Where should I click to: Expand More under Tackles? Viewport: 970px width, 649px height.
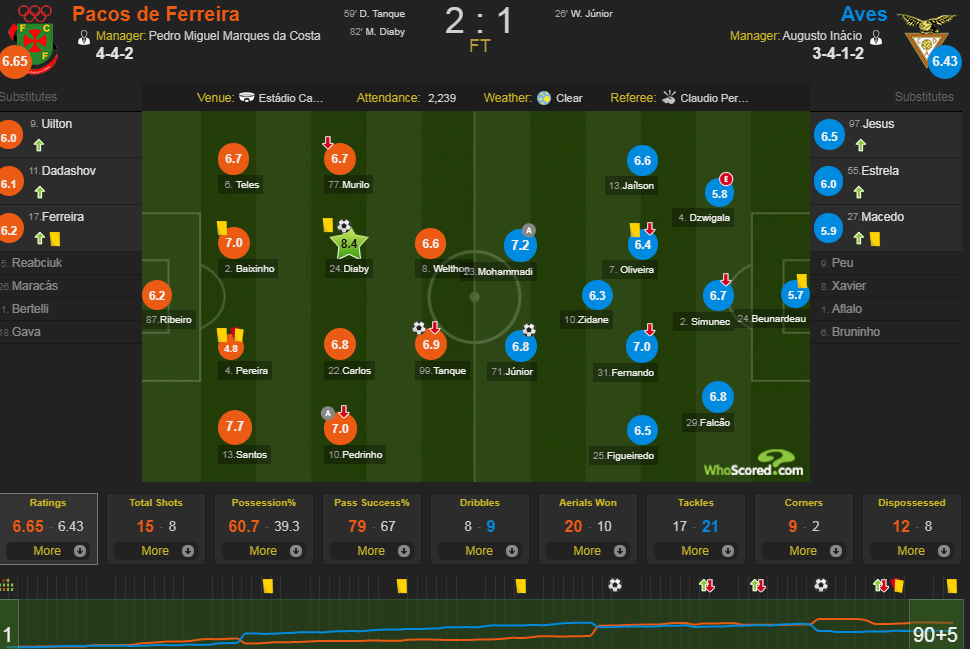pos(695,550)
